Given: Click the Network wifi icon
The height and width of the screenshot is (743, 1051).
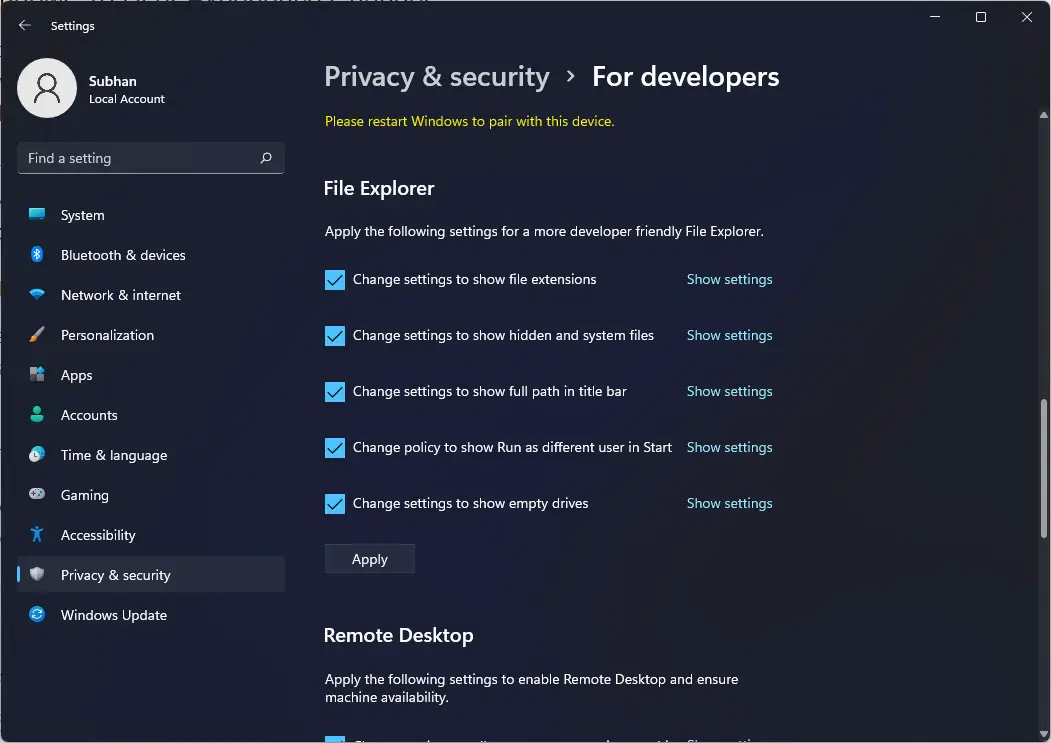Looking at the screenshot, I should click(x=37, y=294).
